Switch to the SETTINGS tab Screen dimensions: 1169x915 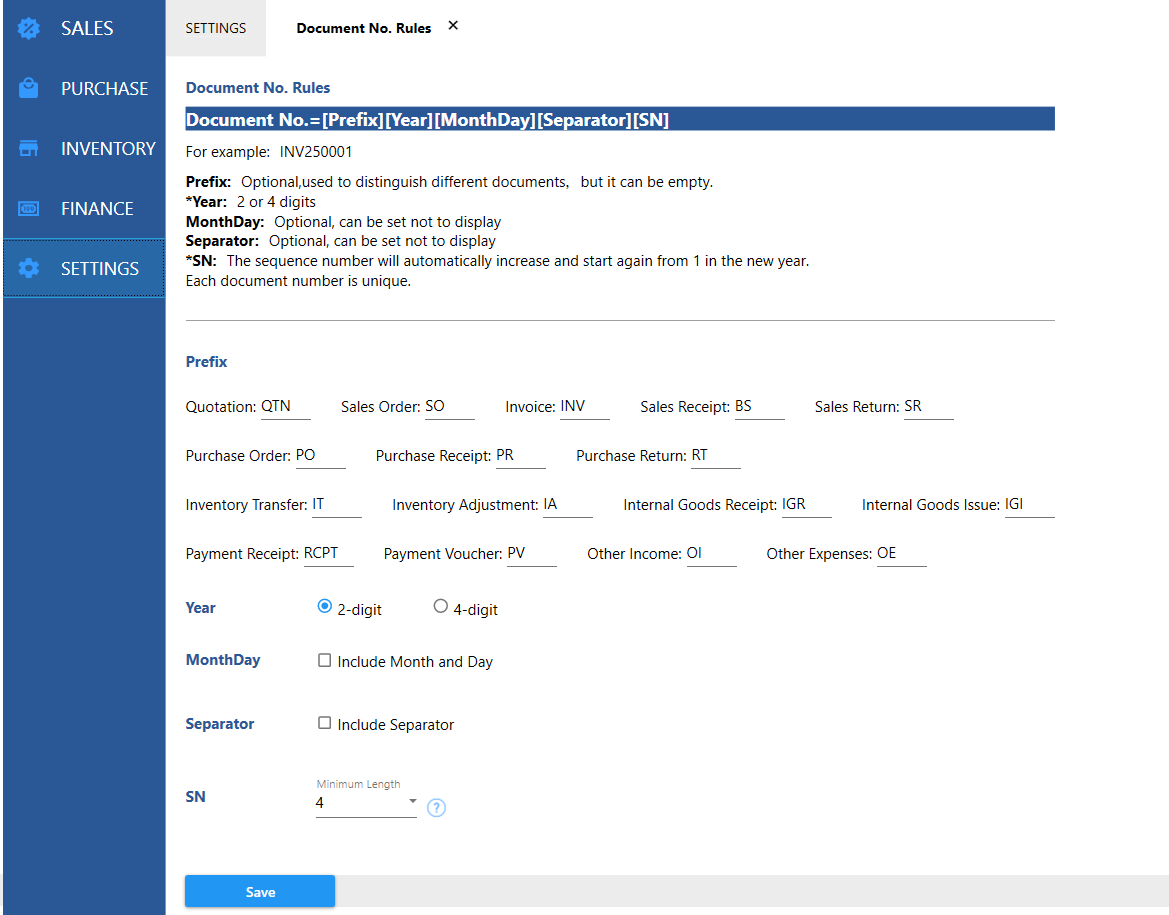click(x=215, y=28)
